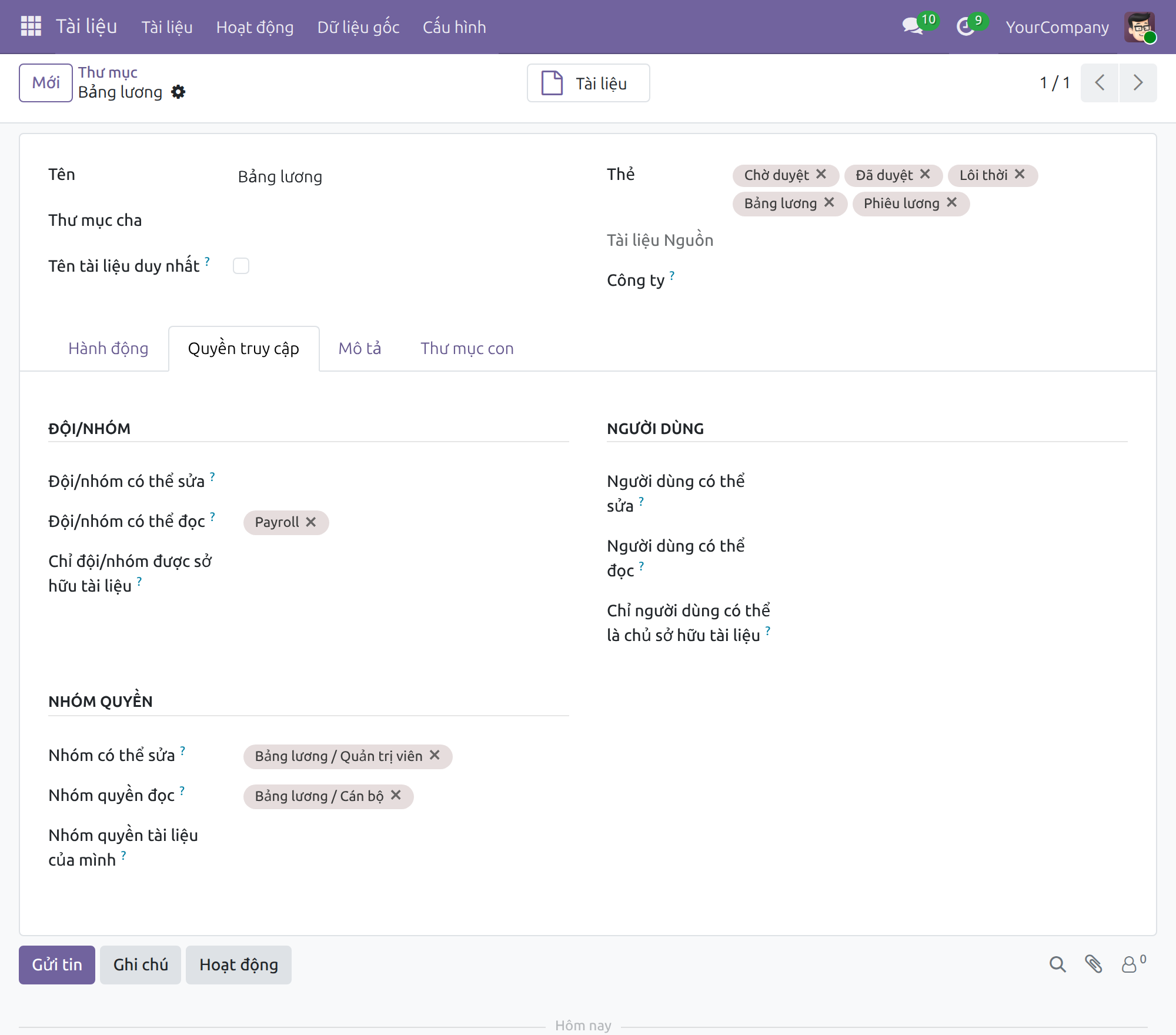Go to the previous record arrow
This screenshot has width=1176, height=1035.
(1100, 83)
